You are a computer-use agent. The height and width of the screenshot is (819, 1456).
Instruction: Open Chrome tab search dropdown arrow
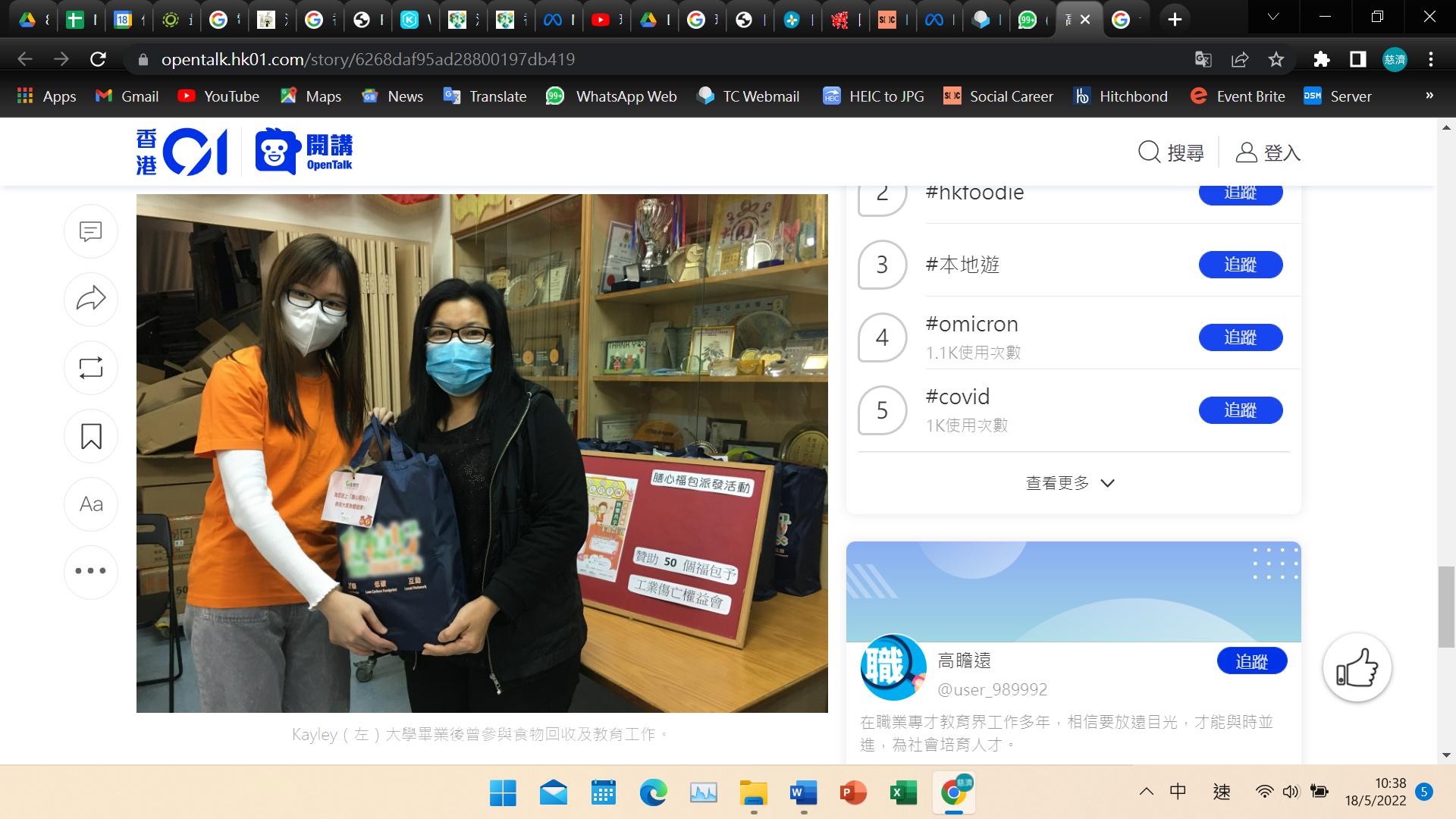click(x=1273, y=17)
